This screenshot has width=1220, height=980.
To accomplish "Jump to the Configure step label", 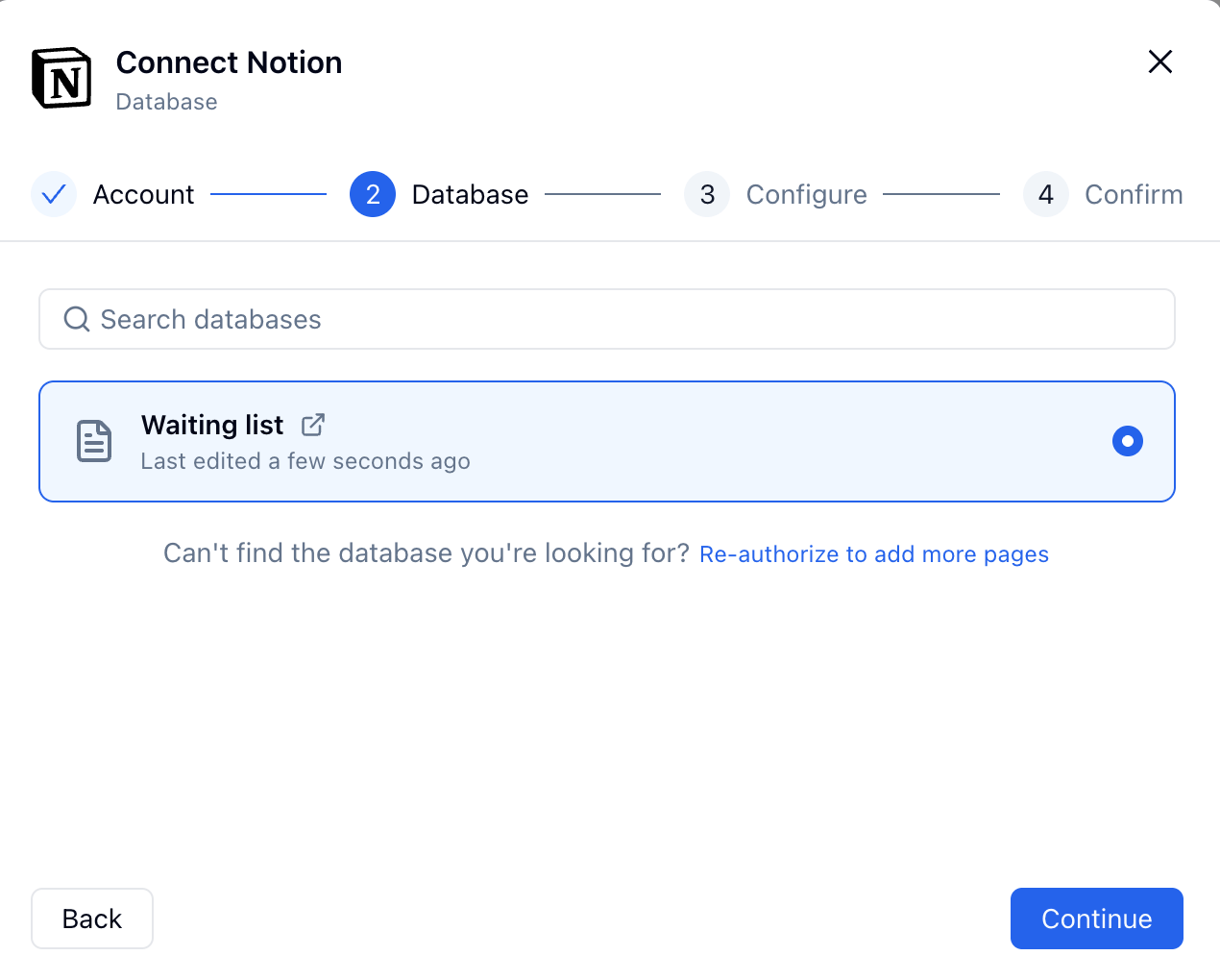I will click(x=806, y=194).
